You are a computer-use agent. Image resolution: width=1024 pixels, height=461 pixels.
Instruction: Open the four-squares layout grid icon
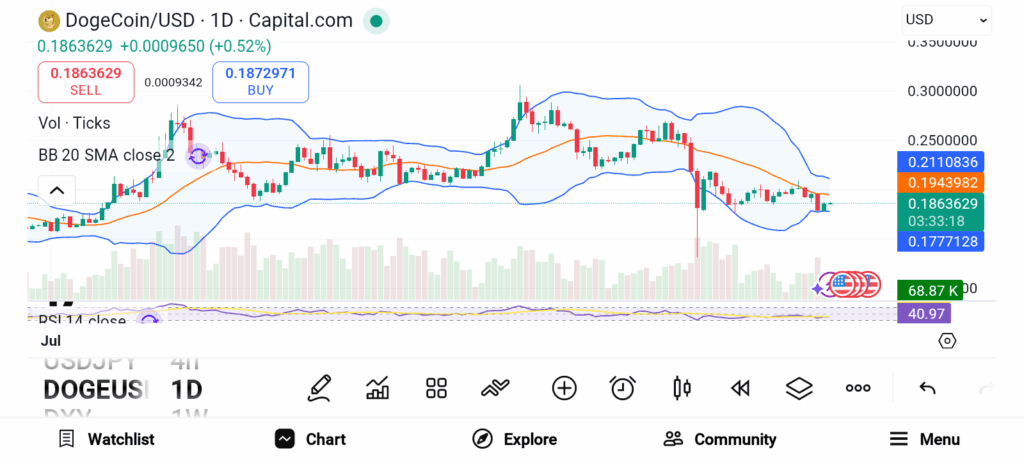[436, 388]
